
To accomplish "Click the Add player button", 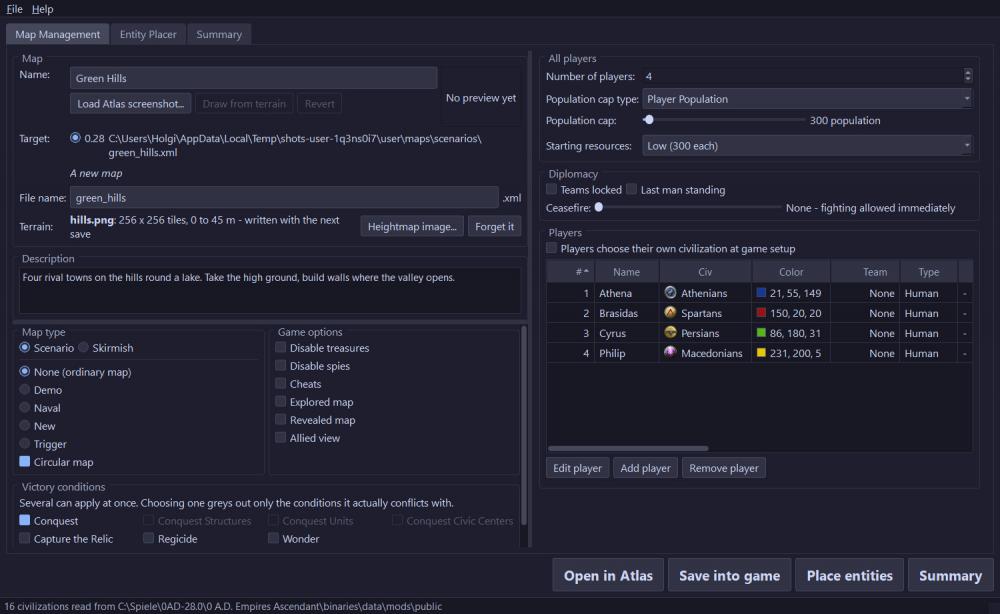I will [645, 468].
